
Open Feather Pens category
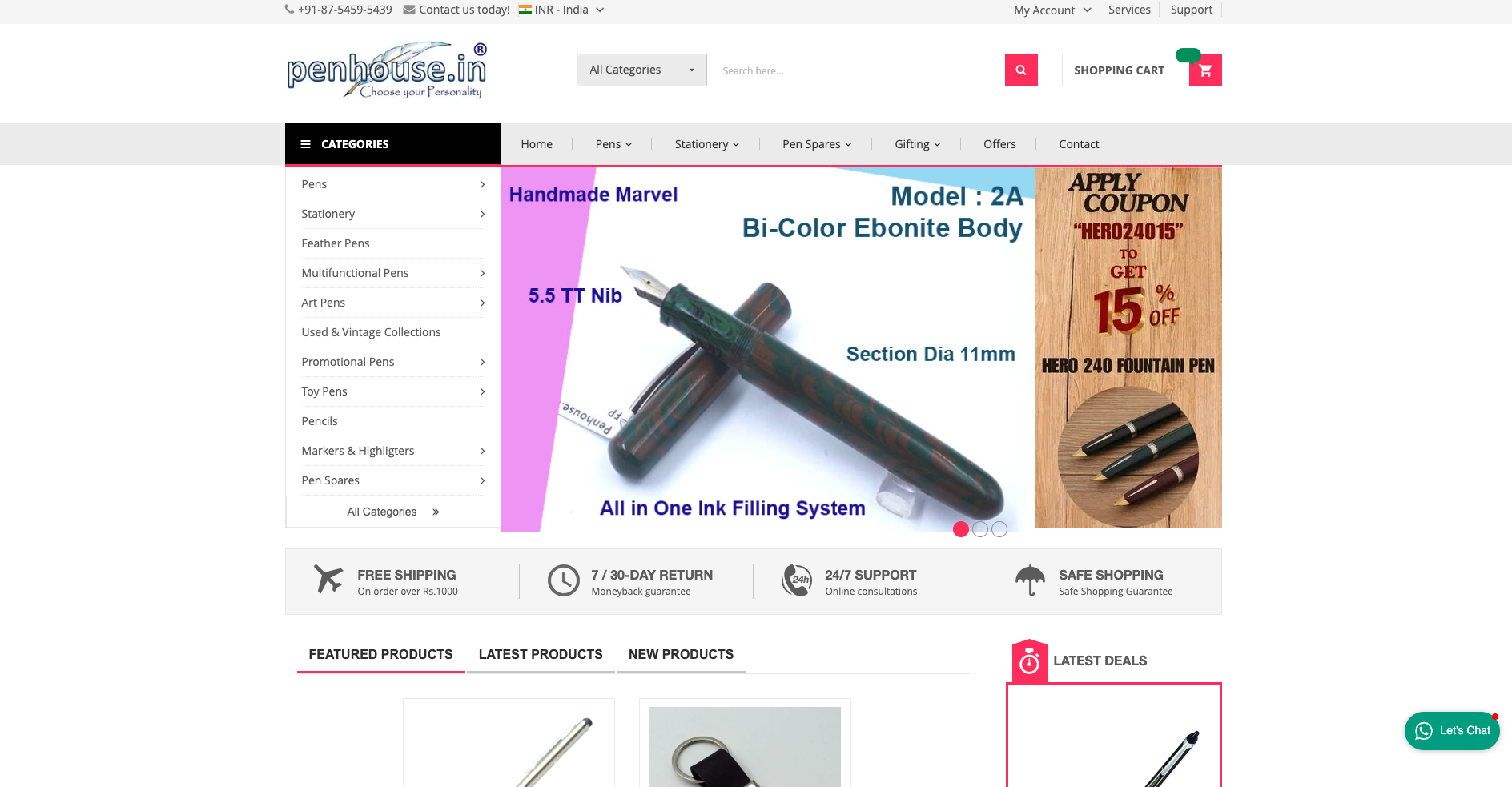(x=336, y=243)
